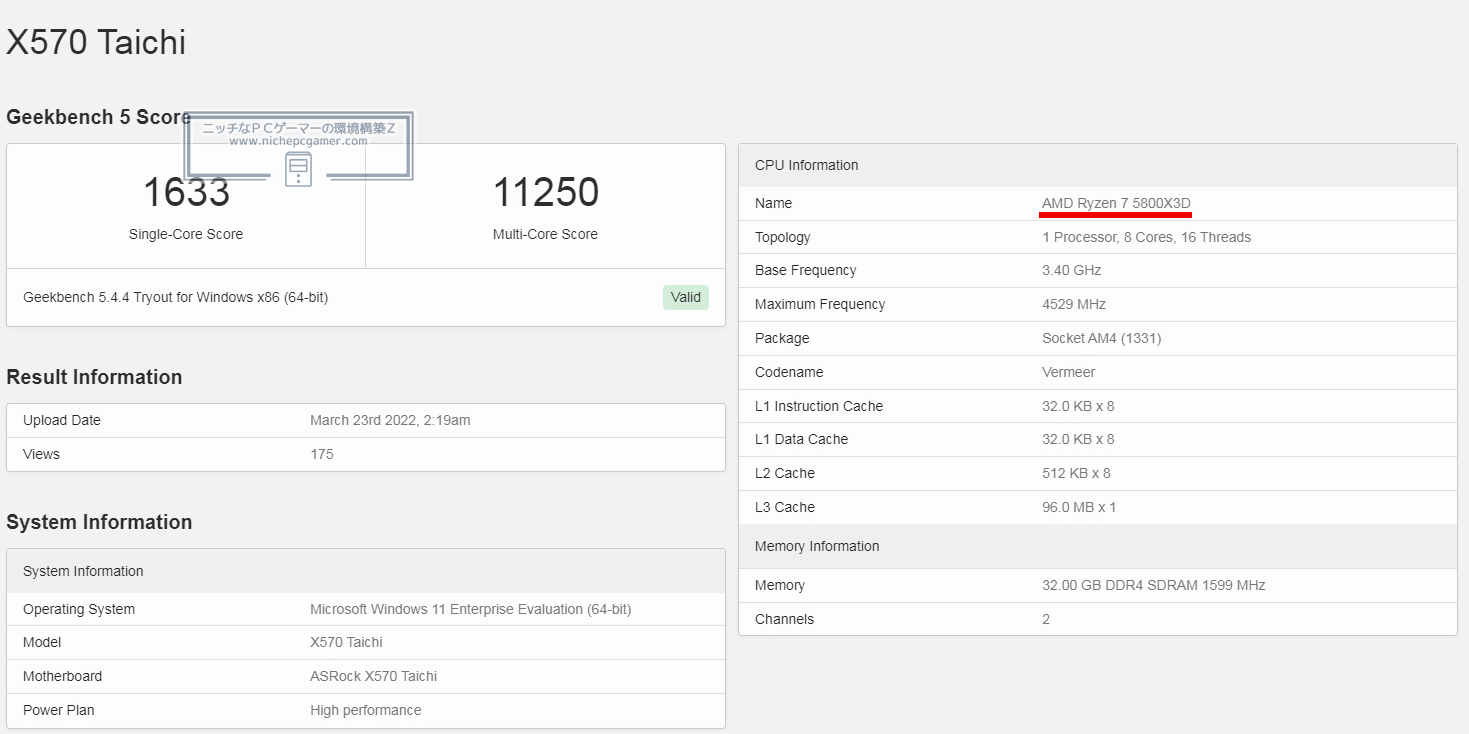The image size is (1469, 734).
Task: Click the Power Plan label
Action: (x=59, y=710)
